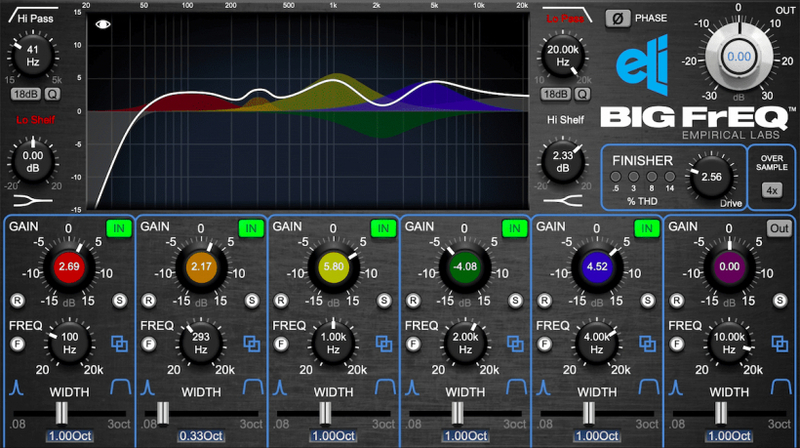Disable the orange band IN button
Screen dimensions: 800x448
click(x=251, y=228)
